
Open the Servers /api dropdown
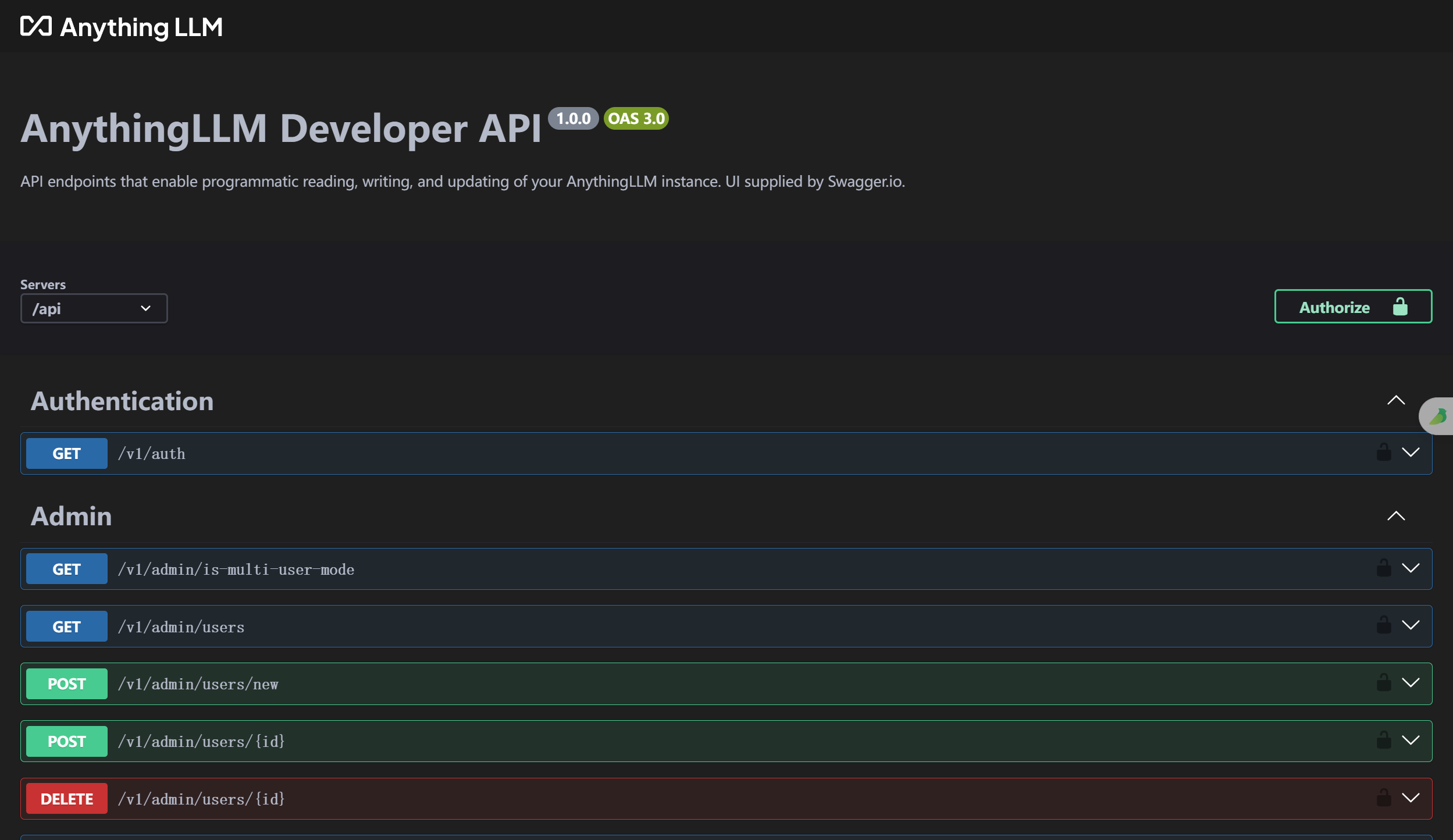pos(94,308)
